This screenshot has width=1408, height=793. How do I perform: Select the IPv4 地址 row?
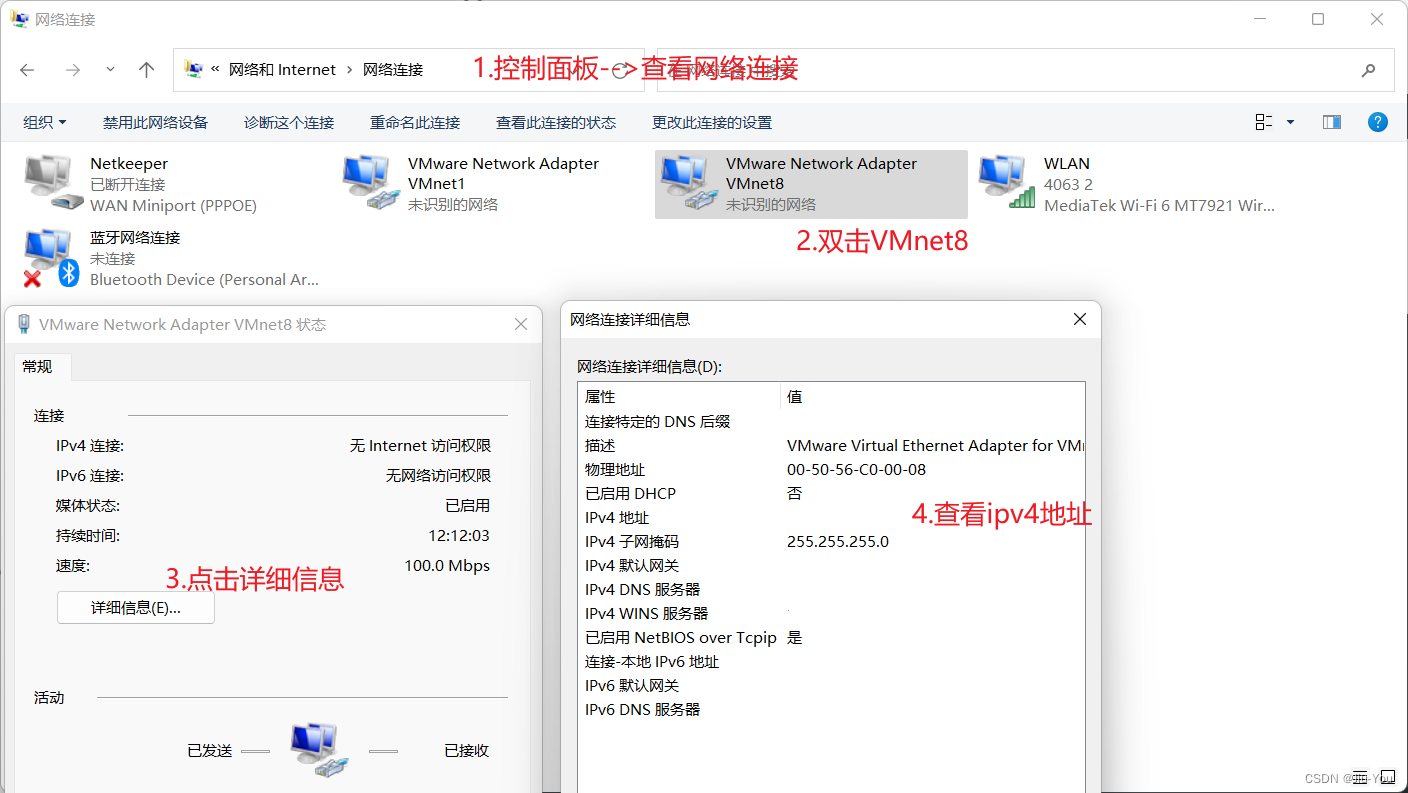click(x=831, y=518)
